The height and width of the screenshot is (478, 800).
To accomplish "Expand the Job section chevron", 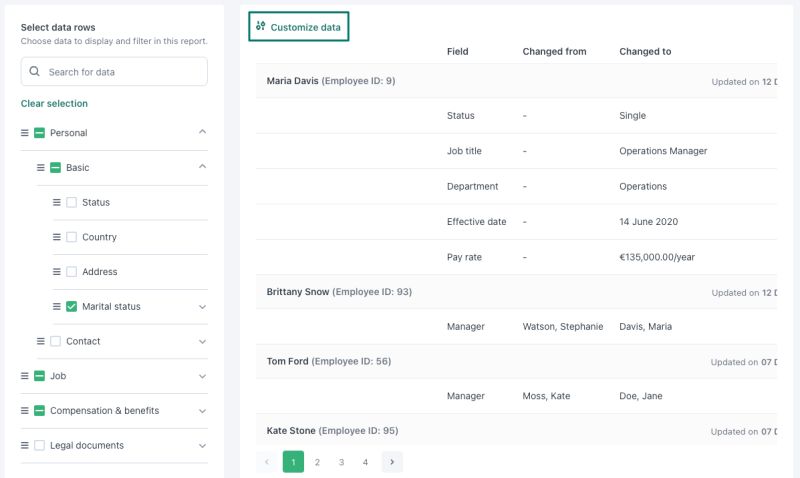I will click(x=203, y=376).
